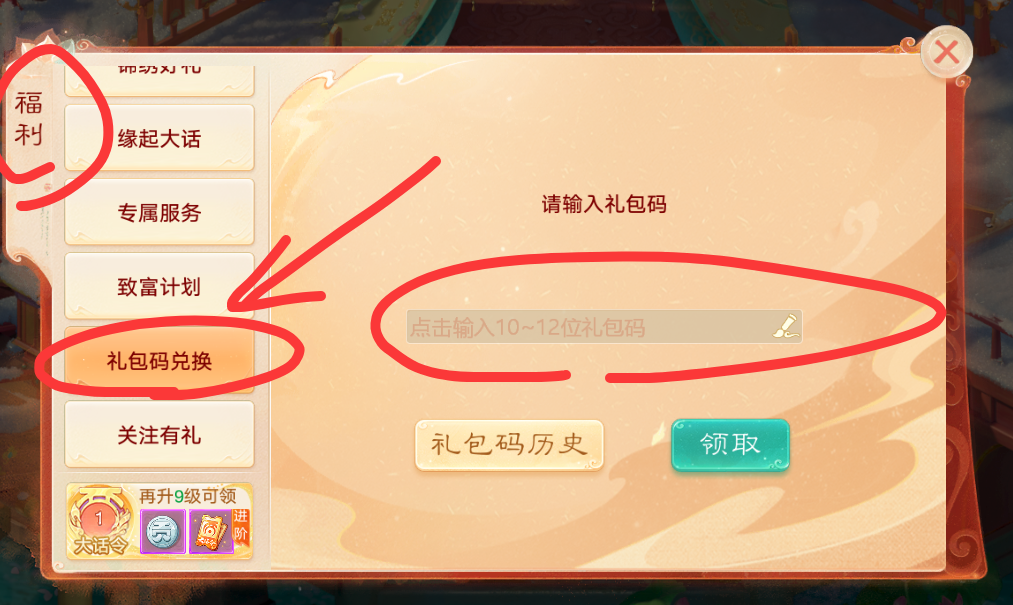Screen dimensions: 1013x605
Task: Click the 再升9级可领 reward text
Action: [187, 496]
